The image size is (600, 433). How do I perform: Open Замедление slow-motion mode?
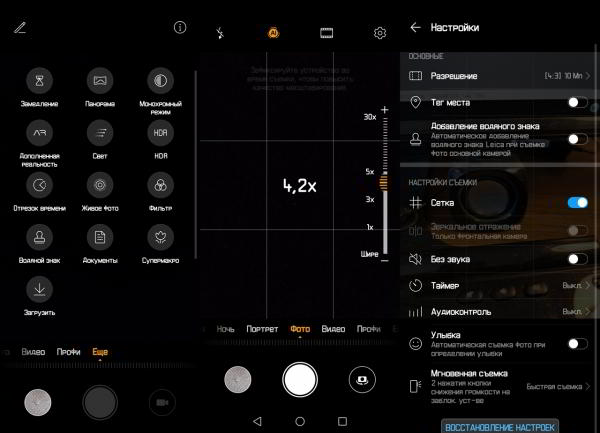(x=40, y=80)
